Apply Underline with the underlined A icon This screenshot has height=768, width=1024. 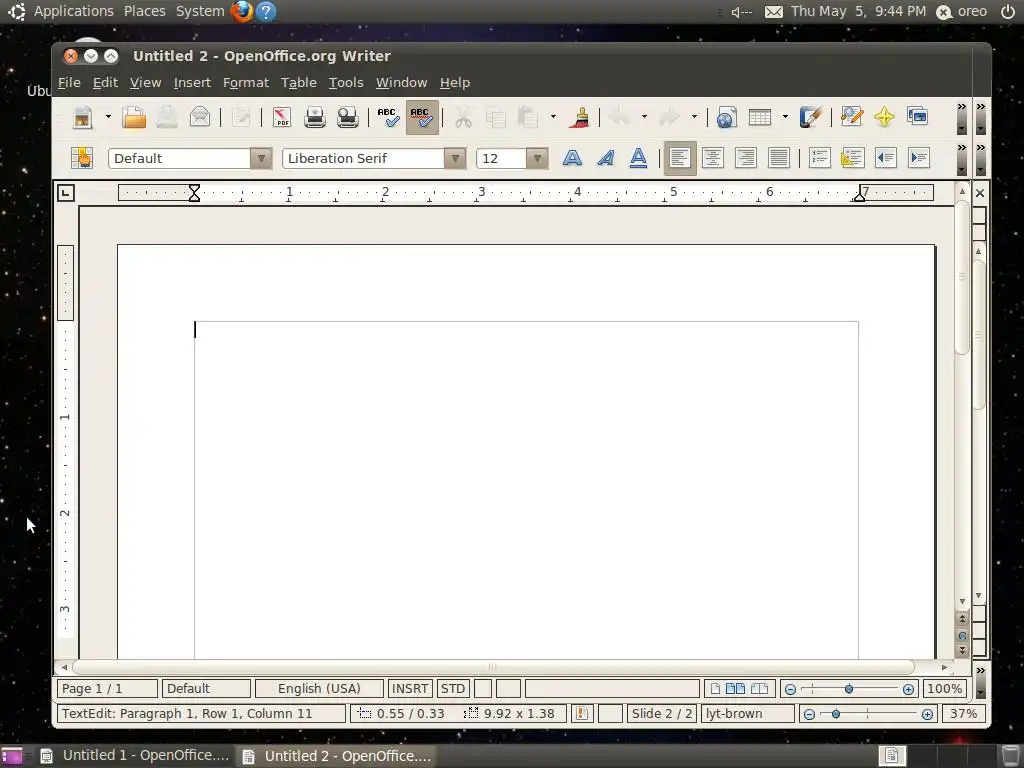tap(638, 158)
